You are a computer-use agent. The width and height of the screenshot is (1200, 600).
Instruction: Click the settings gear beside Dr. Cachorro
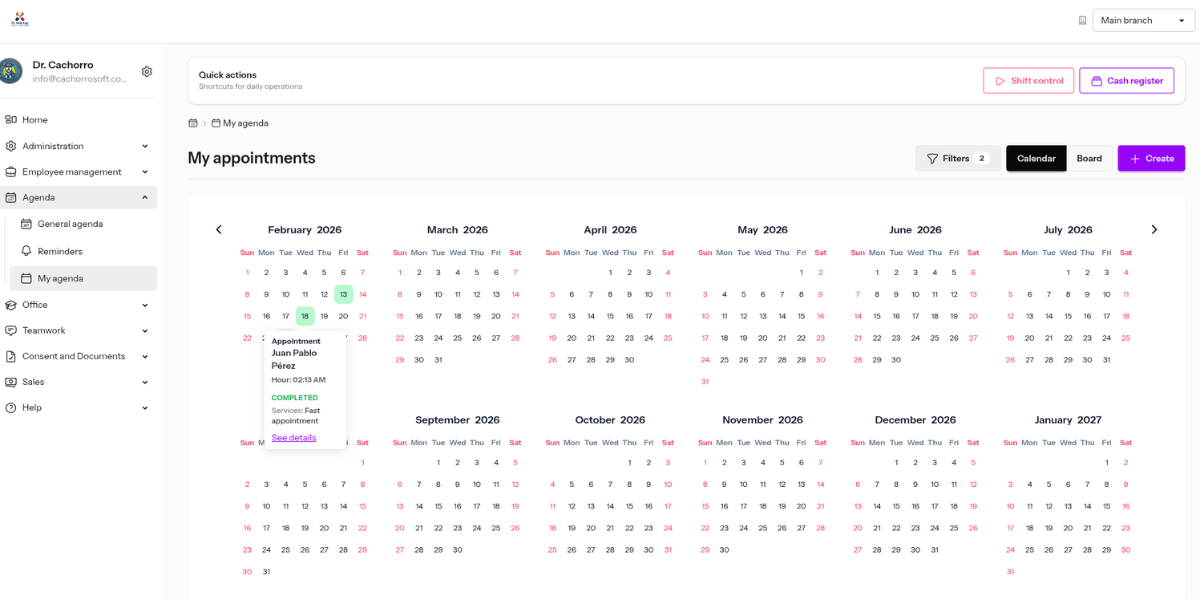[x=147, y=72]
